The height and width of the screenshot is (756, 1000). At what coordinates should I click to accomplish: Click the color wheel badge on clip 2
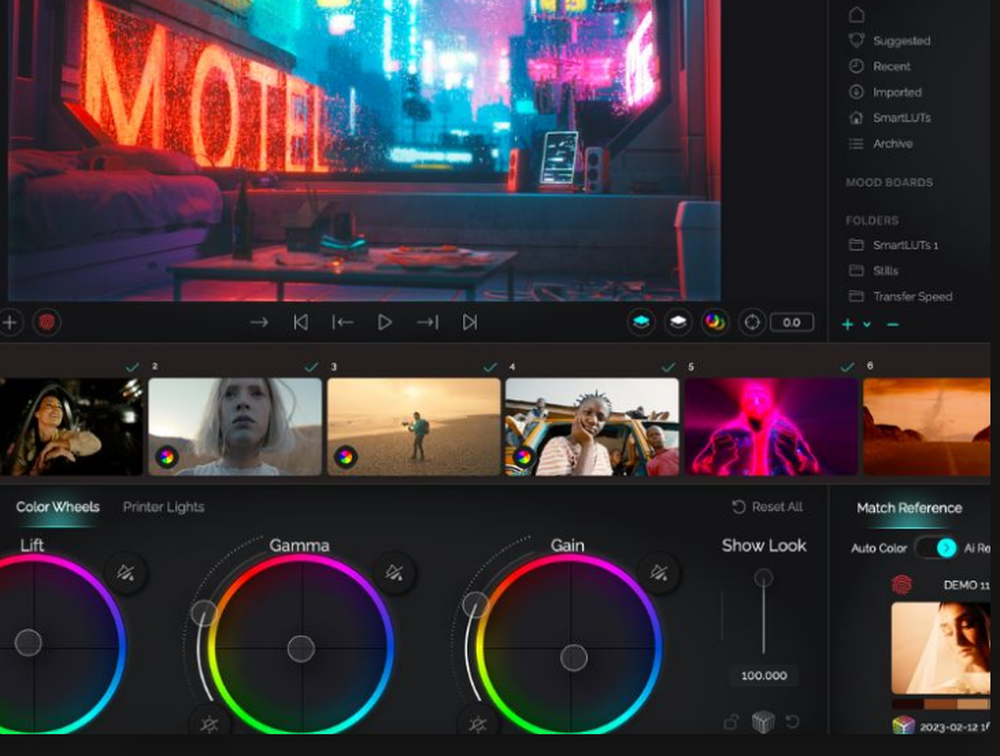coord(166,457)
